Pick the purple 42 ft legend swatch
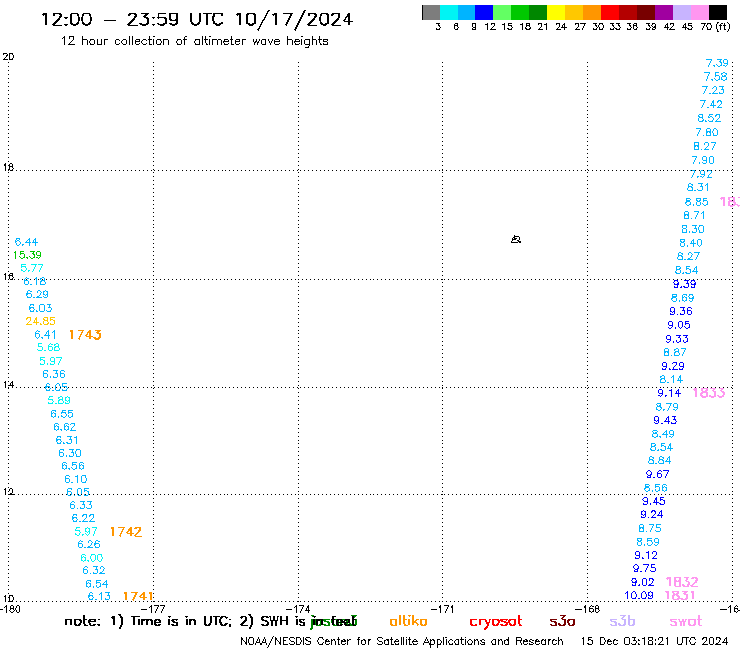Screen dimensions: 740x650 pos(663,12)
